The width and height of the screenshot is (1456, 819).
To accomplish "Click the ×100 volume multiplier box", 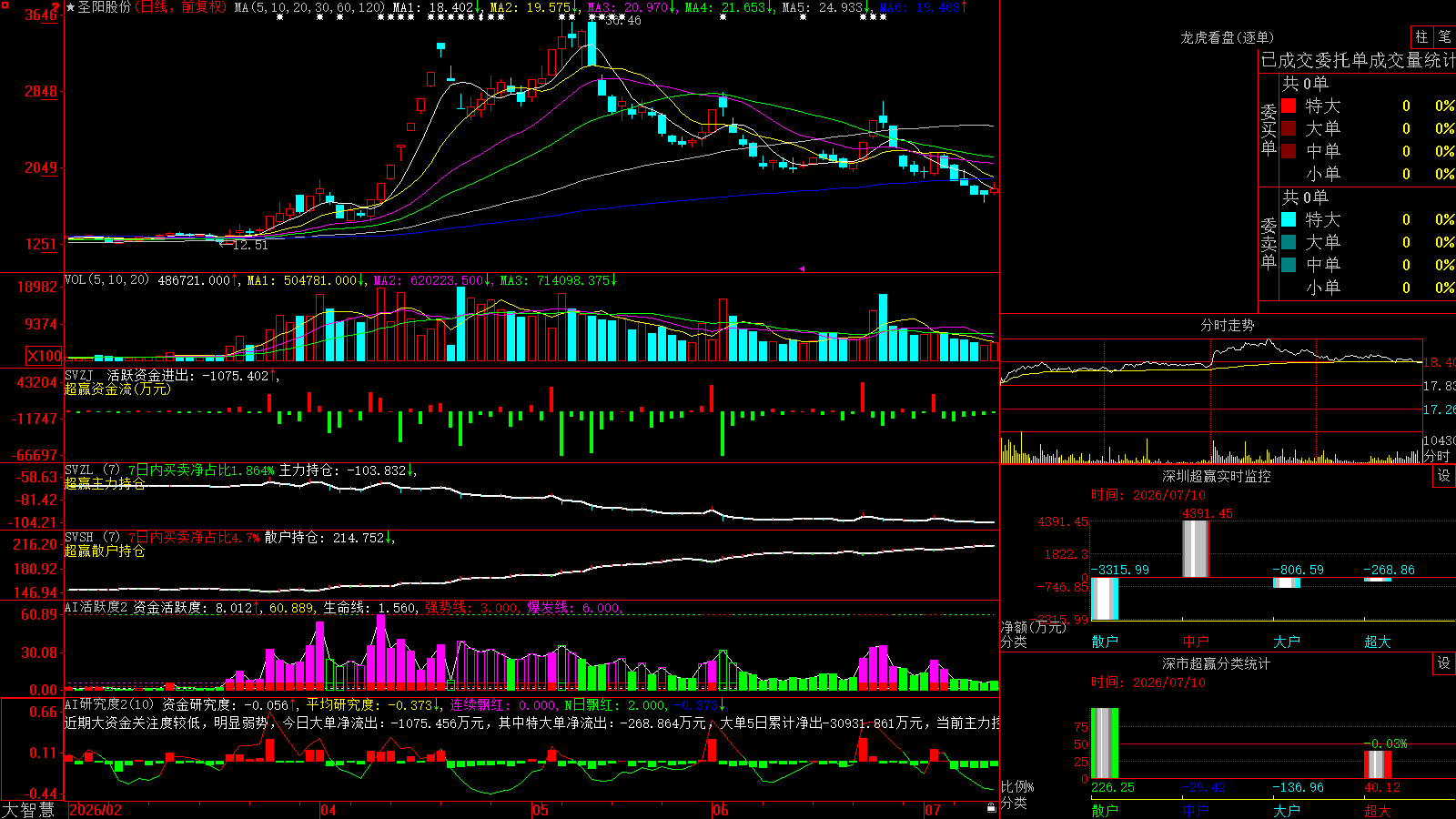I will (45, 356).
